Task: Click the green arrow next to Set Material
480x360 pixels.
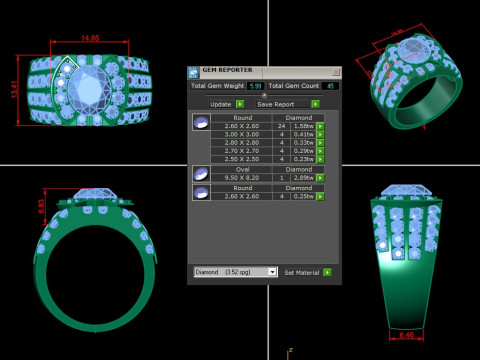Action: pos(327,273)
